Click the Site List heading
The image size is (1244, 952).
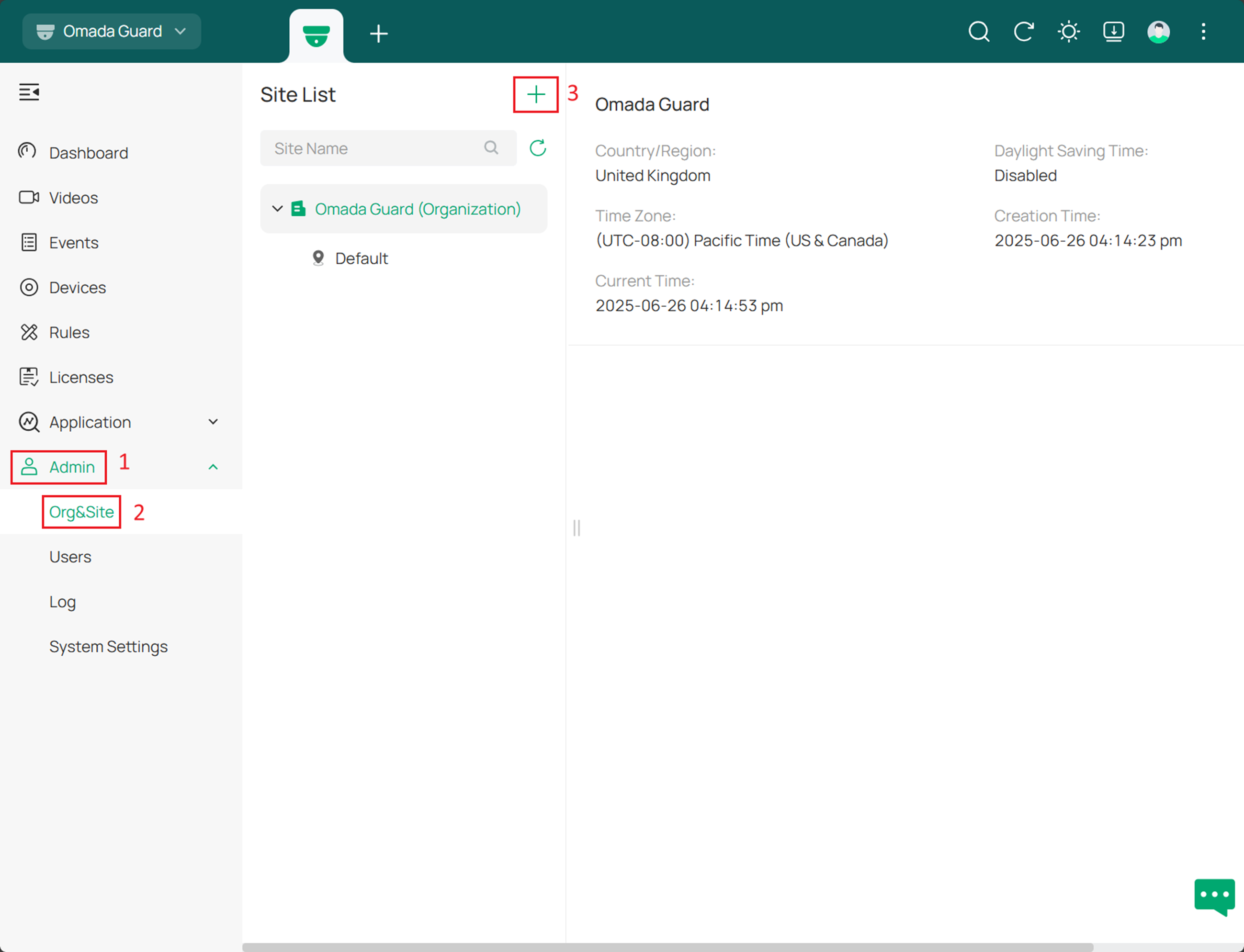coord(297,95)
